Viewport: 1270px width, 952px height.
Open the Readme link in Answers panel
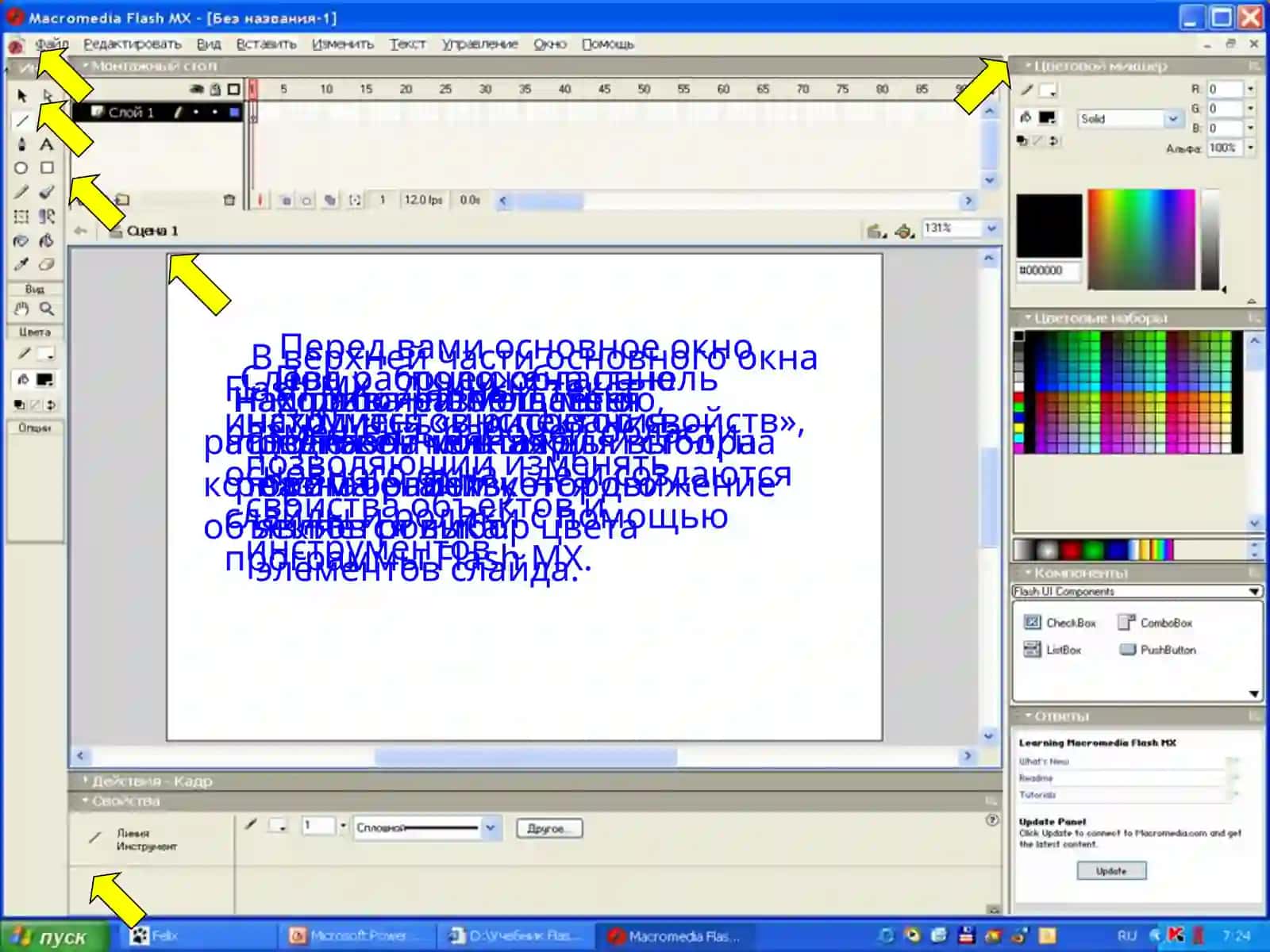coord(1036,778)
